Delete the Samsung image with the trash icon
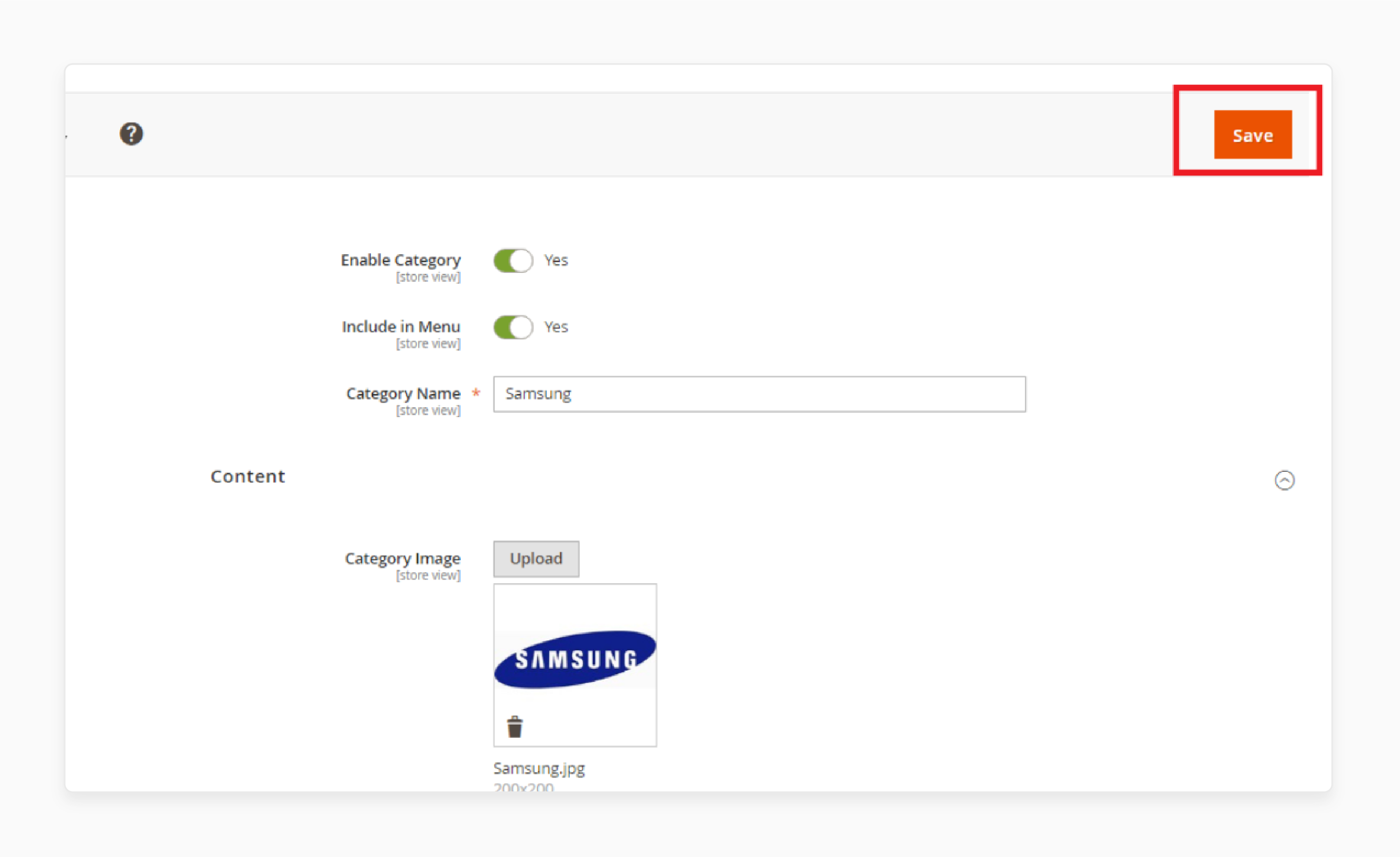1400x857 pixels. (515, 727)
